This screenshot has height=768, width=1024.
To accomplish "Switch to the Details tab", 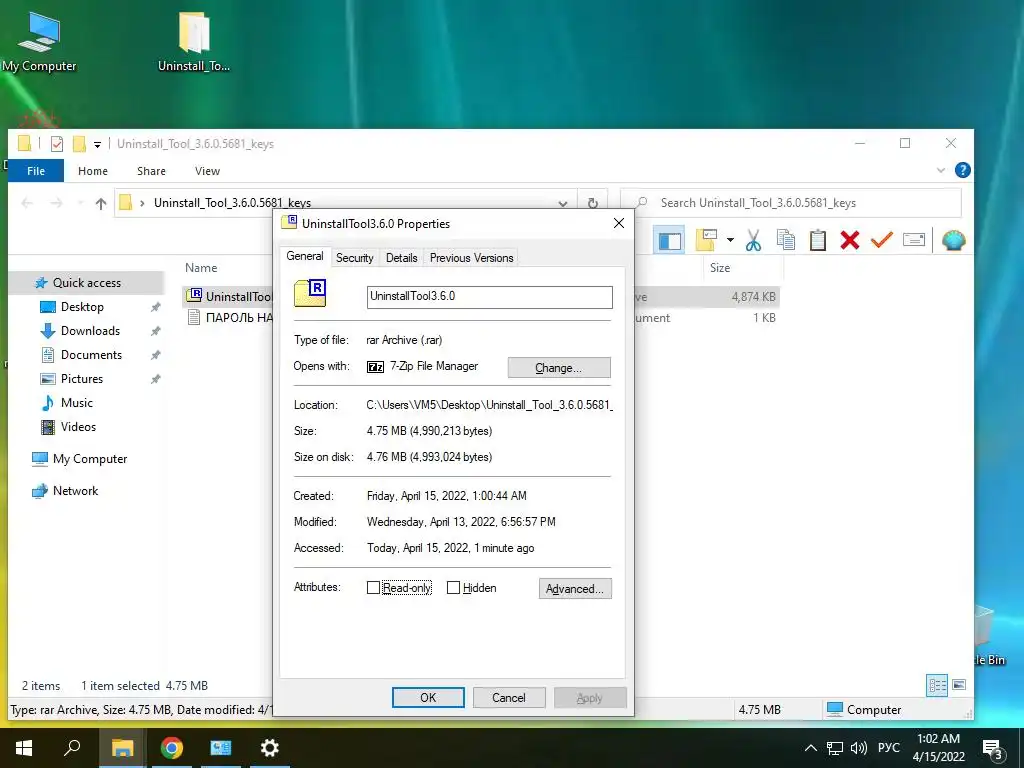I will (401, 258).
